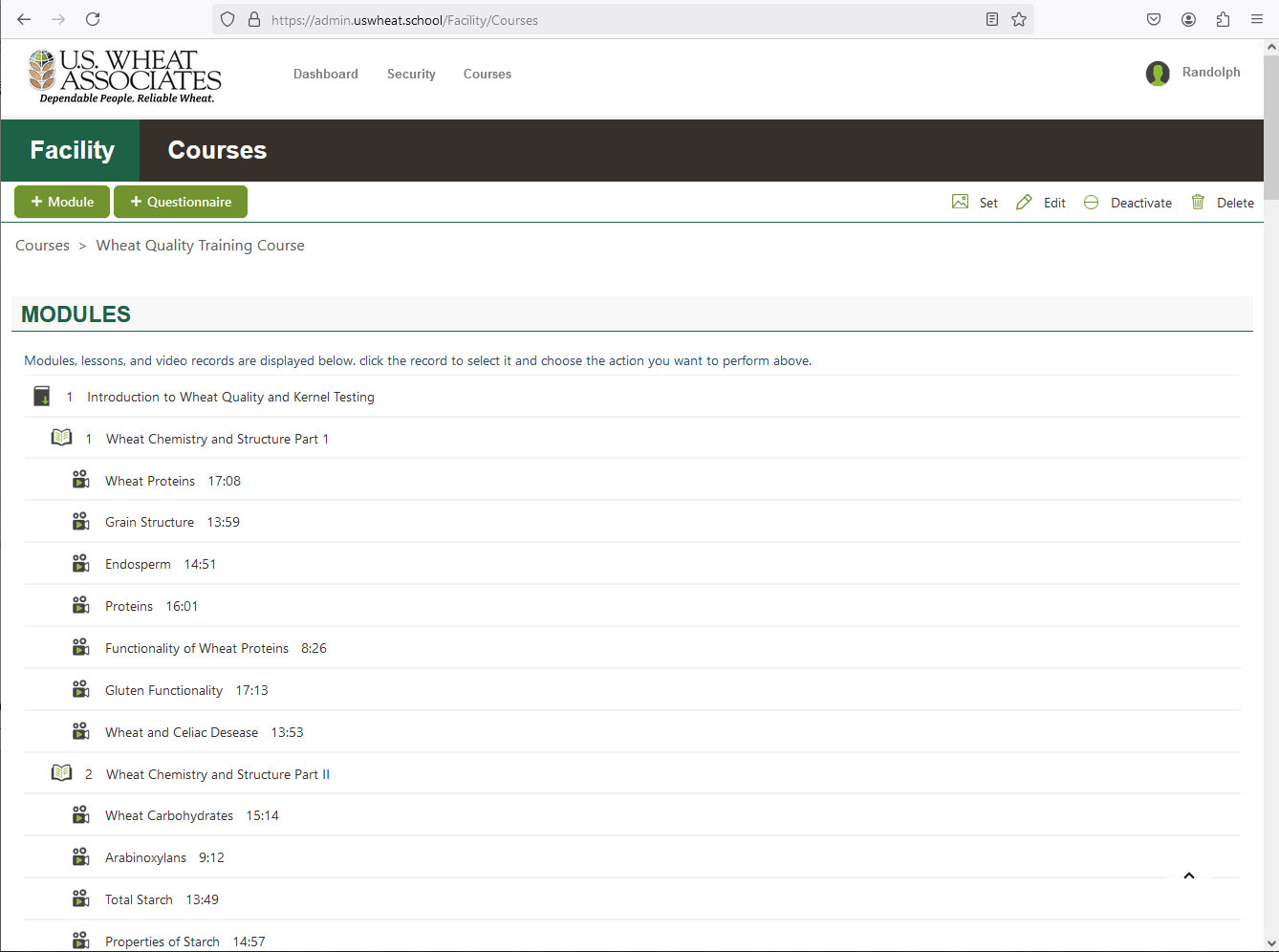
Task: Open the Dashboard menu item
Action: [326, 74]
